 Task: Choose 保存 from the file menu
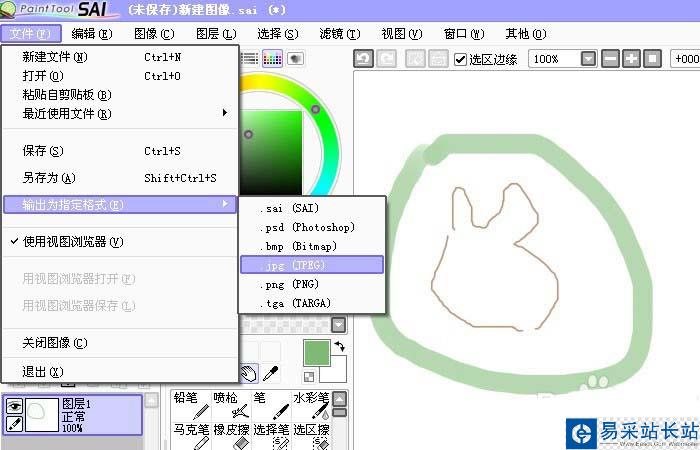coord(120,151)
